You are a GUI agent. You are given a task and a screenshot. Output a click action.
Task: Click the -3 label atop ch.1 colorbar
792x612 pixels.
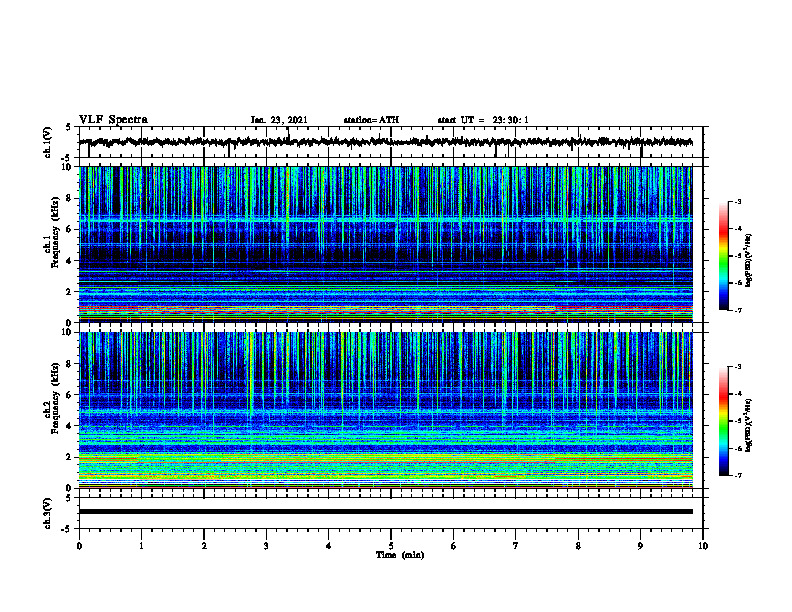tap(738, 201)
